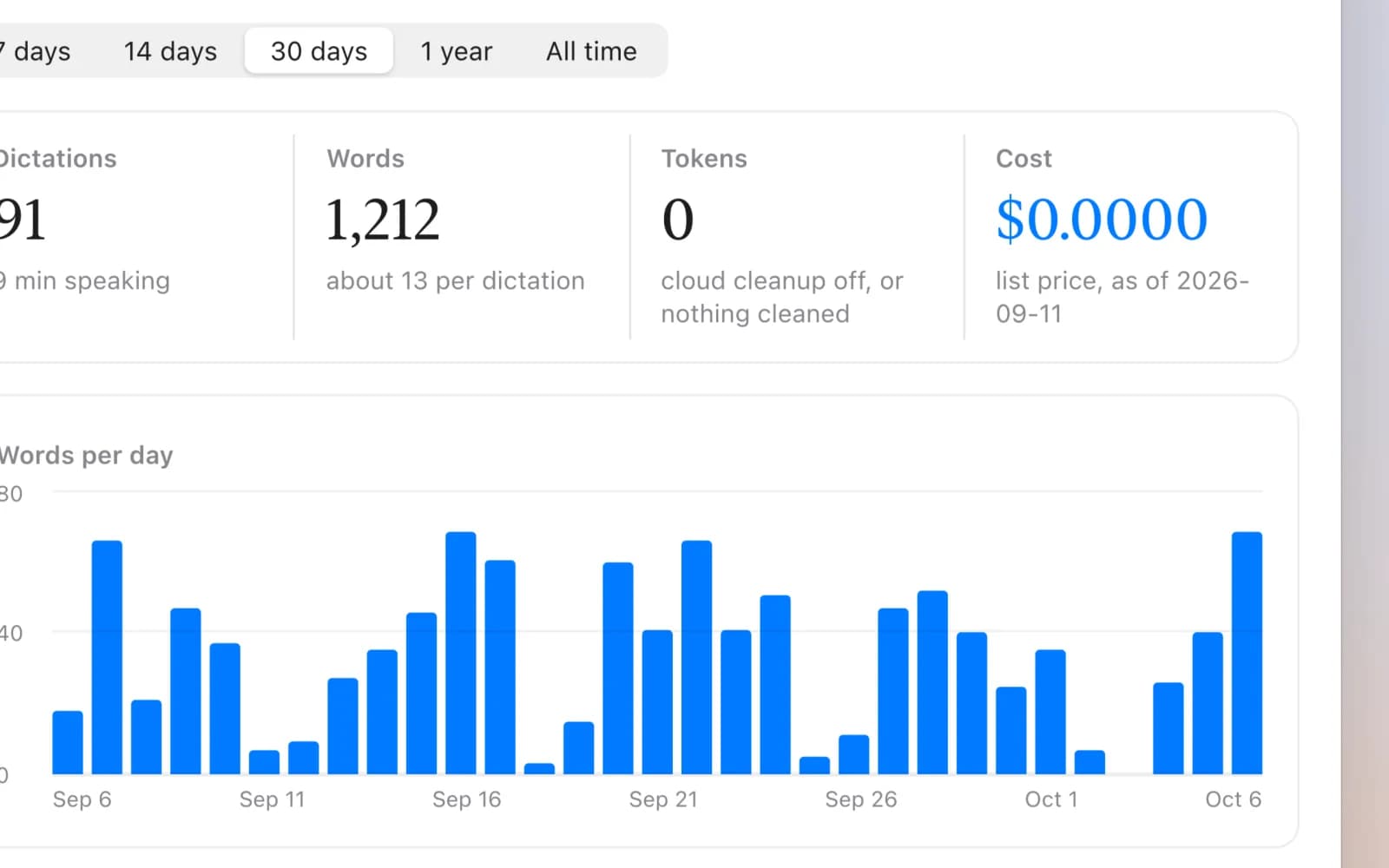
Task: Click the Words heading label
Action: point(365,159)
